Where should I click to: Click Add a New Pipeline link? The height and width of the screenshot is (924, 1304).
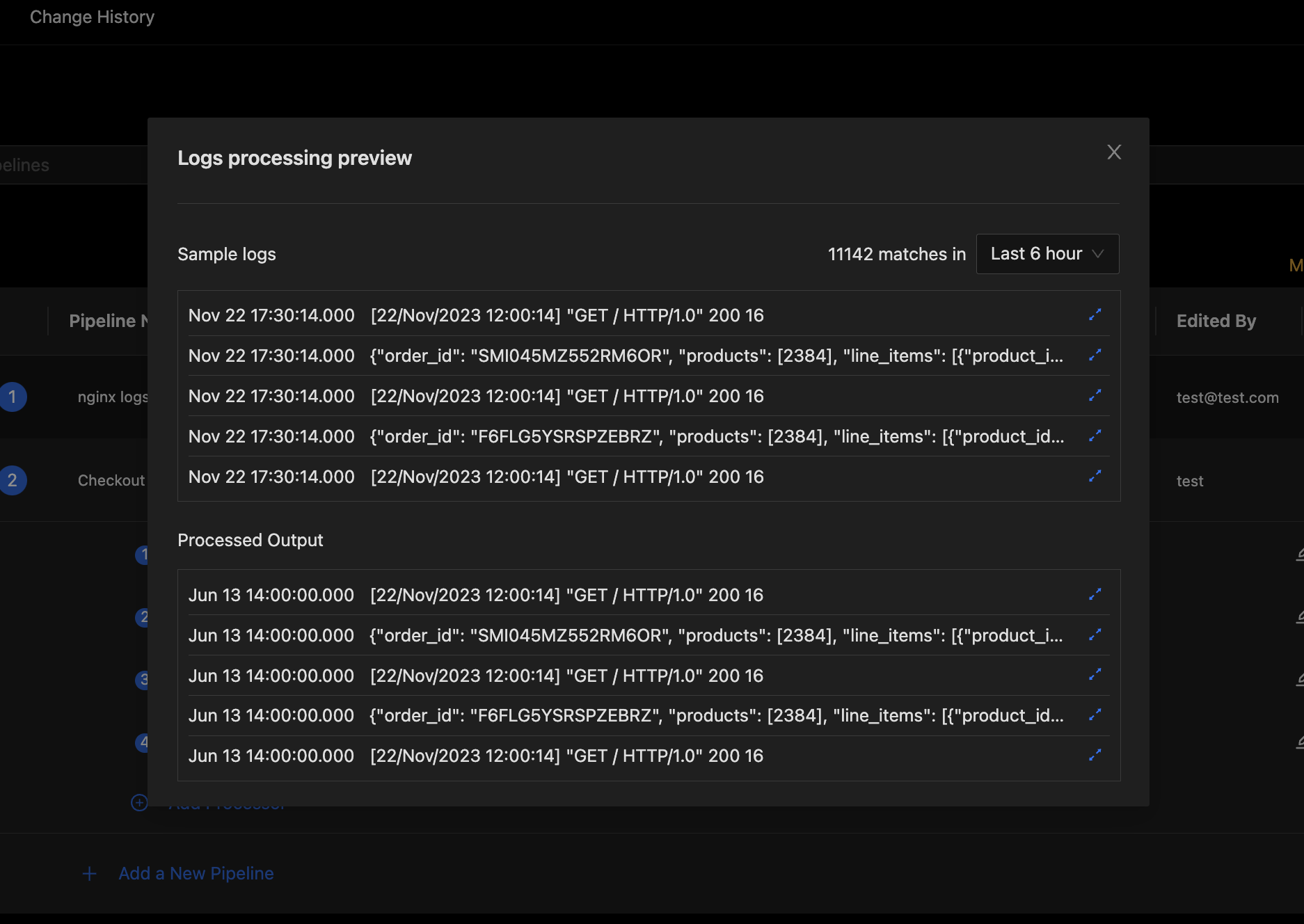click(x=196, y=873)
